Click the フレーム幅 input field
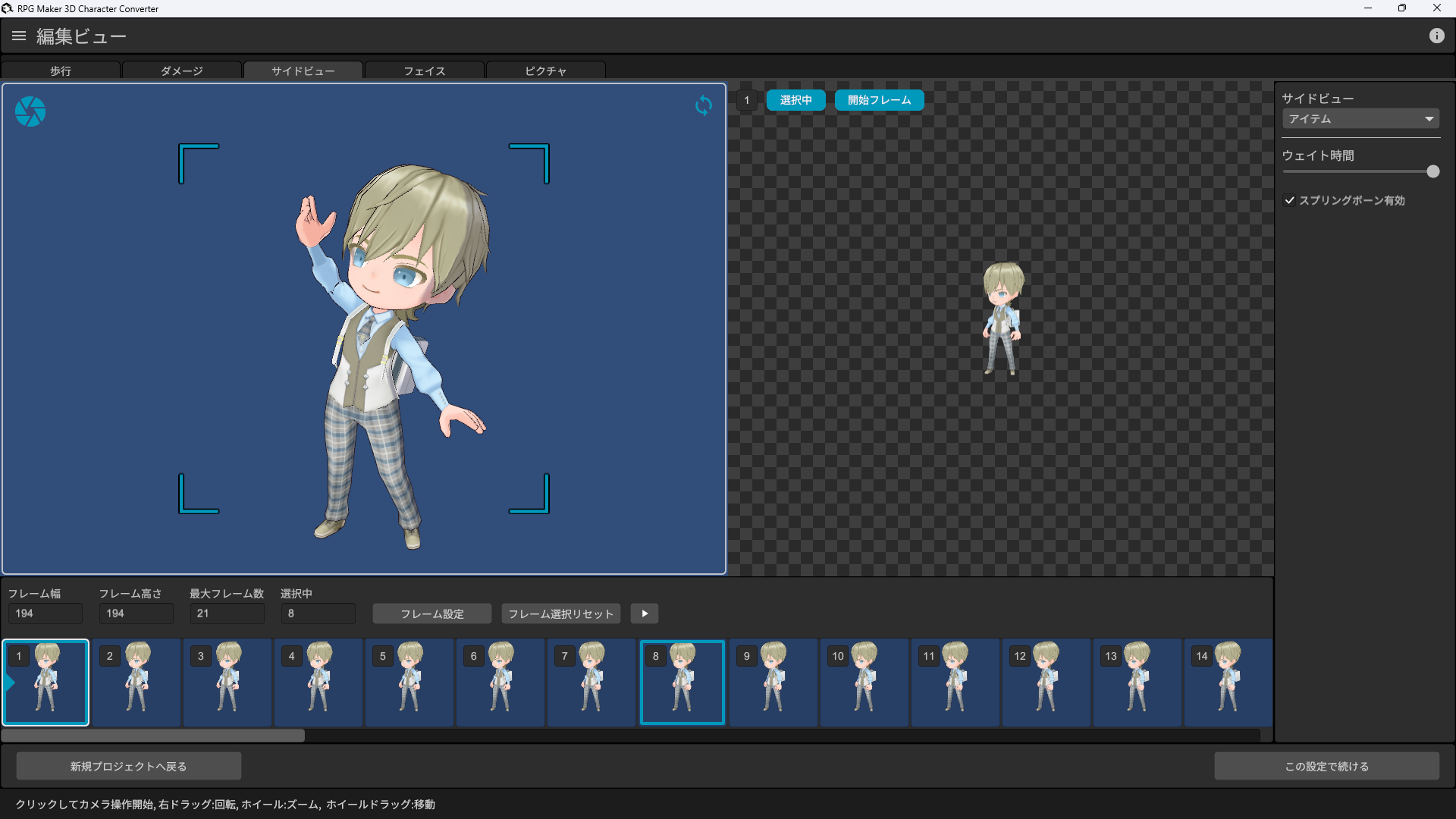Image resolution: width=1456 pixels, height=819 pixels. tap(45, 613)
